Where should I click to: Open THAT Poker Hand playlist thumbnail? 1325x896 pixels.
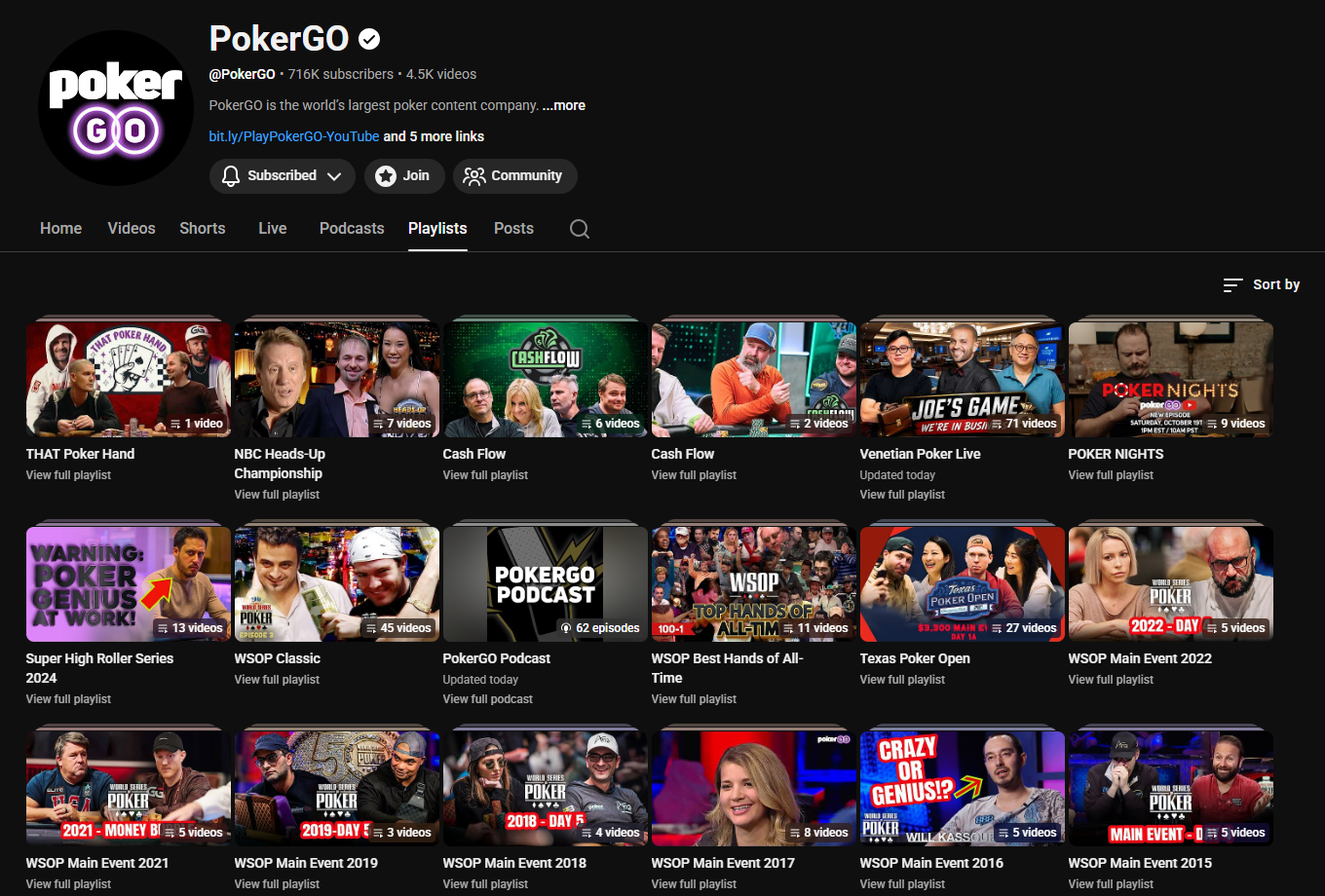129,380
